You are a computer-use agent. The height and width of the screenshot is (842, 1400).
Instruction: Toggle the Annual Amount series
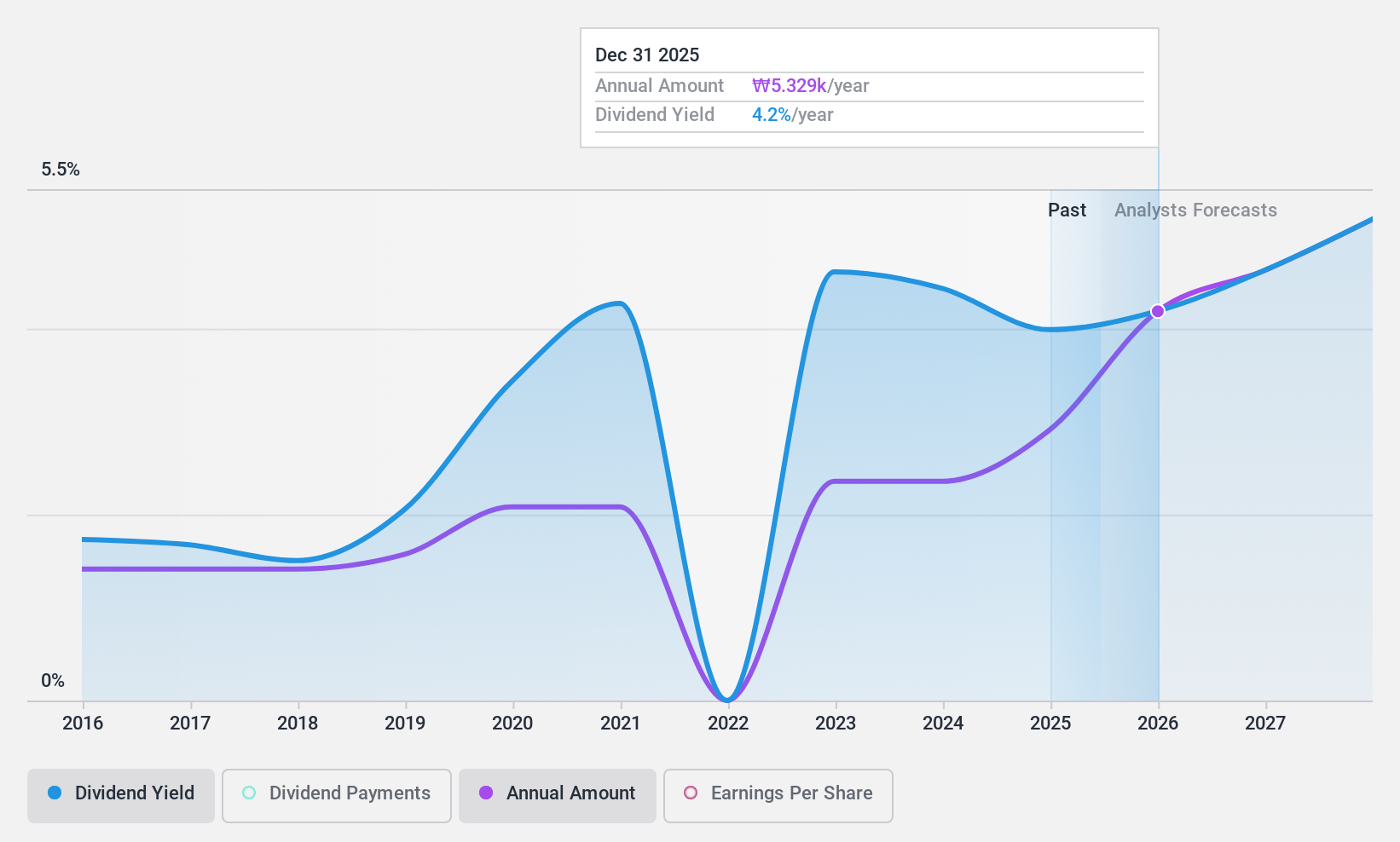pos(558,796)
